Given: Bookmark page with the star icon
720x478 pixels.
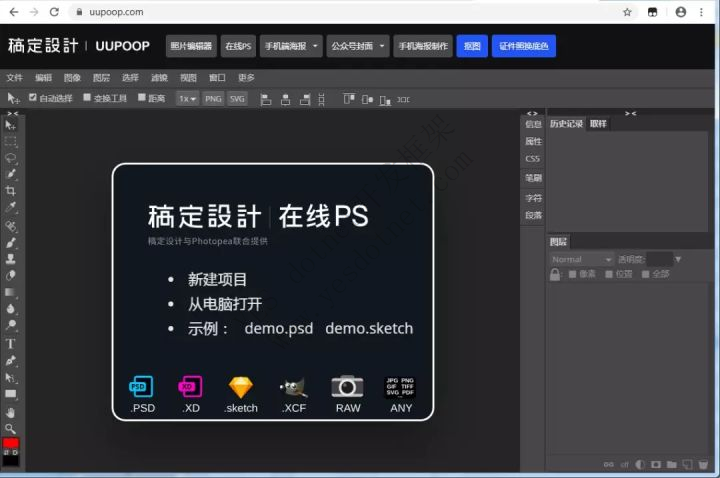Looking at the screenshot, I should [x=627, y=12].
